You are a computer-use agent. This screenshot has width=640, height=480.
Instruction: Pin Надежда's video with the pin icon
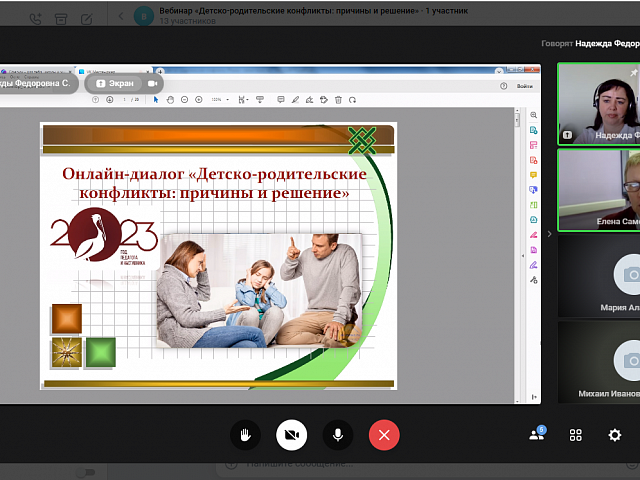coord(633,73)
